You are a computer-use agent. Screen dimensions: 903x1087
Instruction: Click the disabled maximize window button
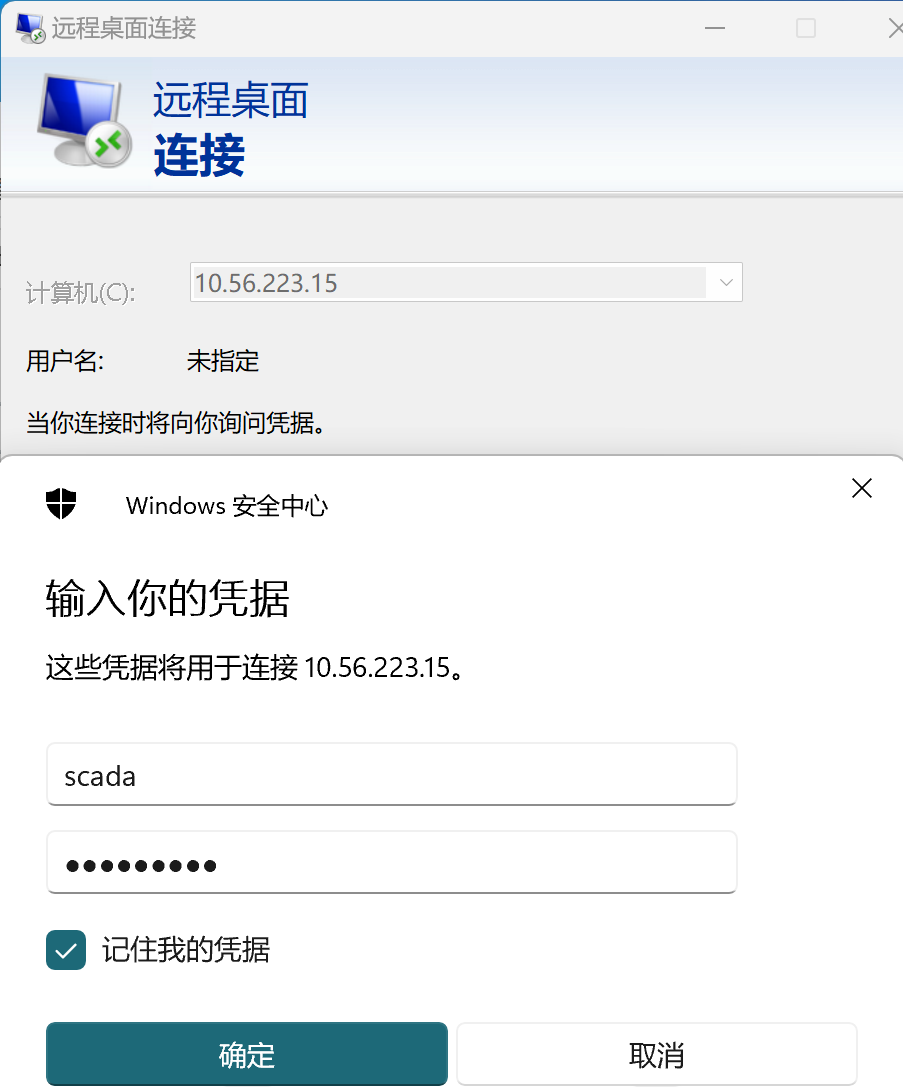[x=805, y=28]
